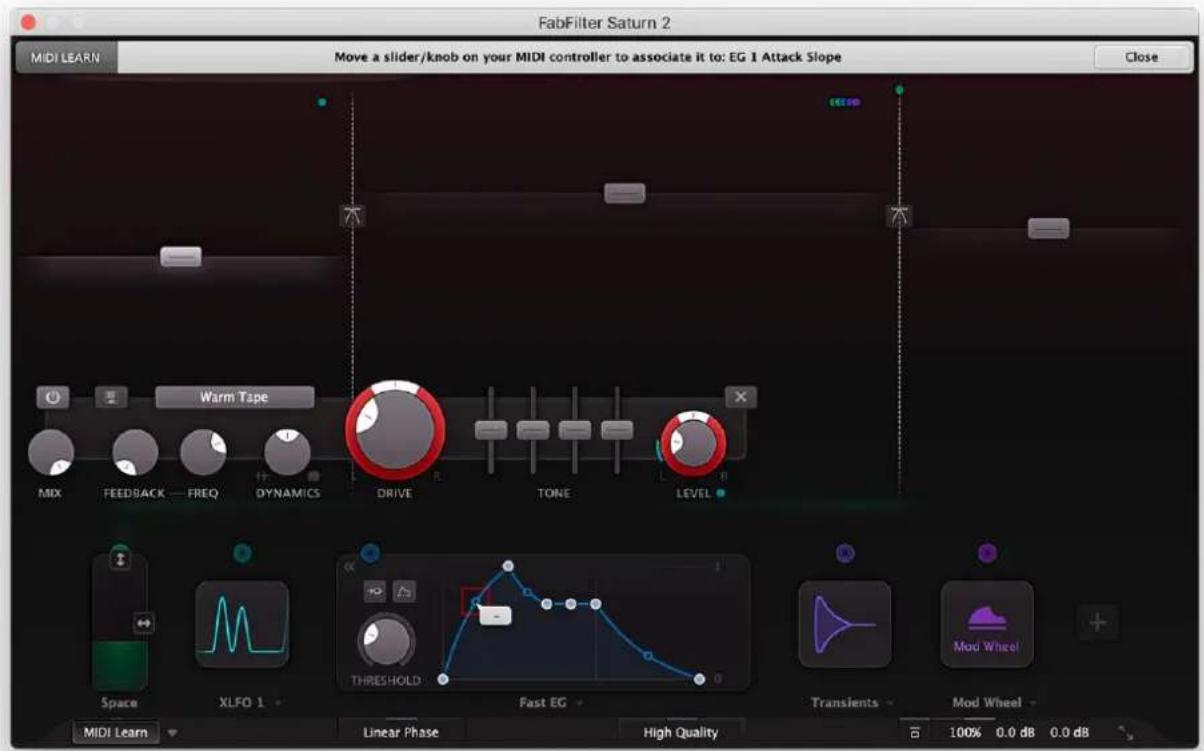Collapse the Fast EG panel with double chevron
The height and width of the screenshot is (751, 1204).
[349, 567]
